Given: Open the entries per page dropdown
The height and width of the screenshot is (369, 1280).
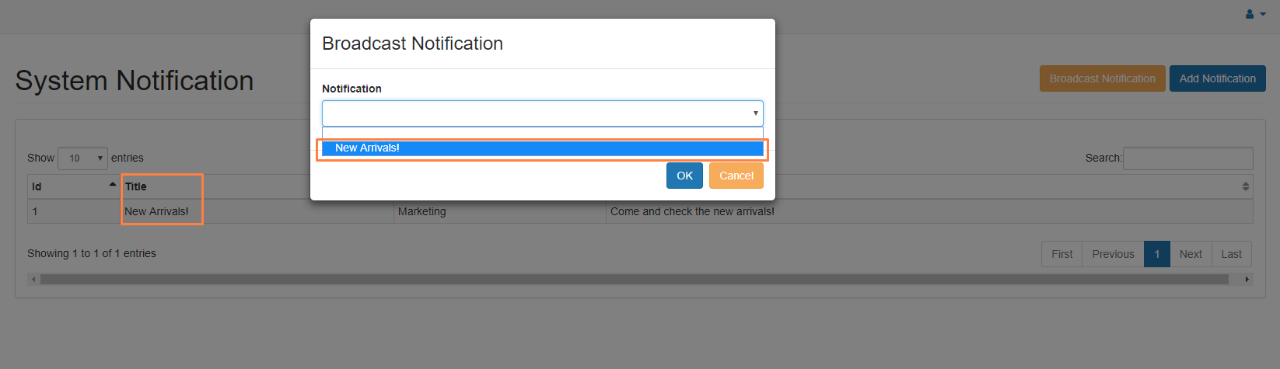Looking at the screenshot, I should click(82, 158).
